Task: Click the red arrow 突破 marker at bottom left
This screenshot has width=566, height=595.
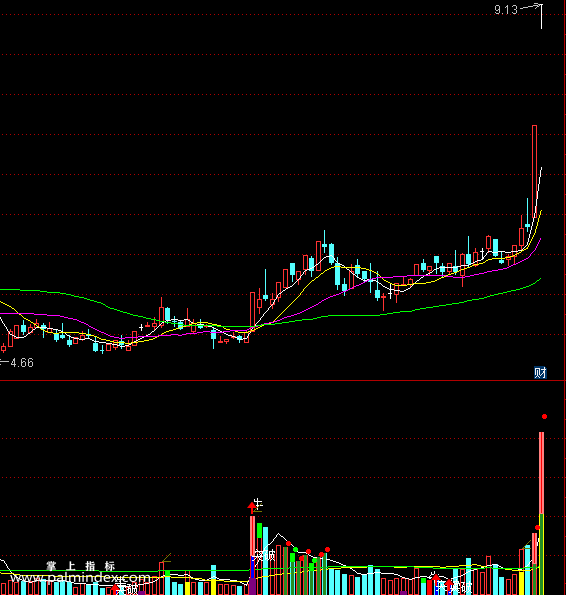Action: (115, 589)
